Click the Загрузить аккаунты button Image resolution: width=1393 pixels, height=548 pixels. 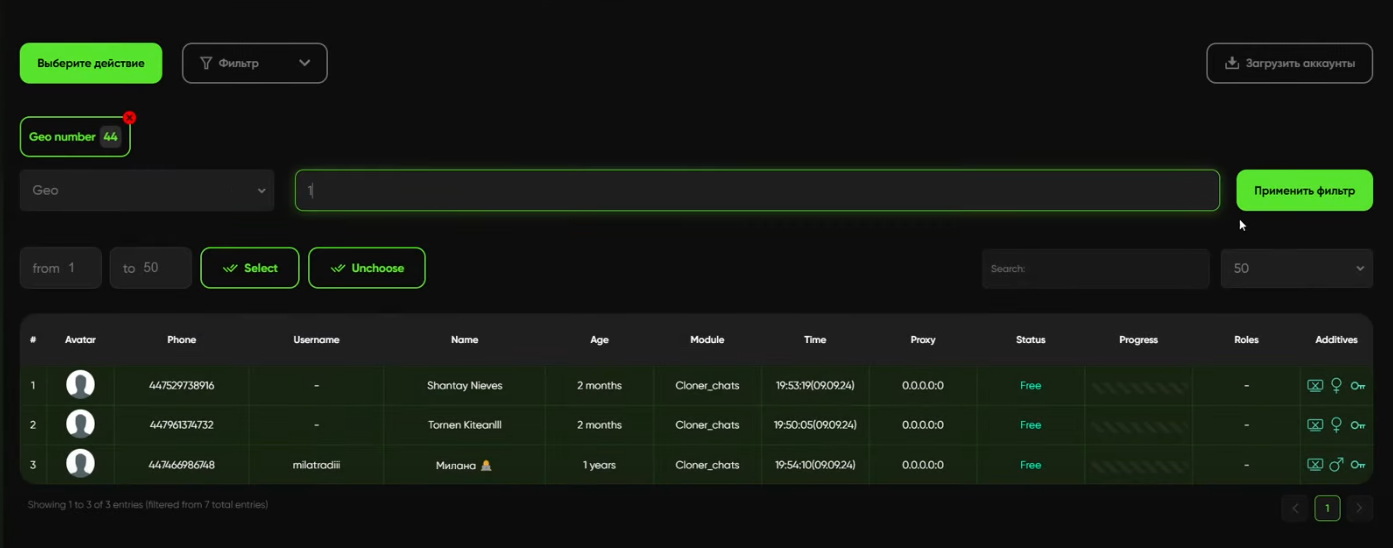[1290, 63]
